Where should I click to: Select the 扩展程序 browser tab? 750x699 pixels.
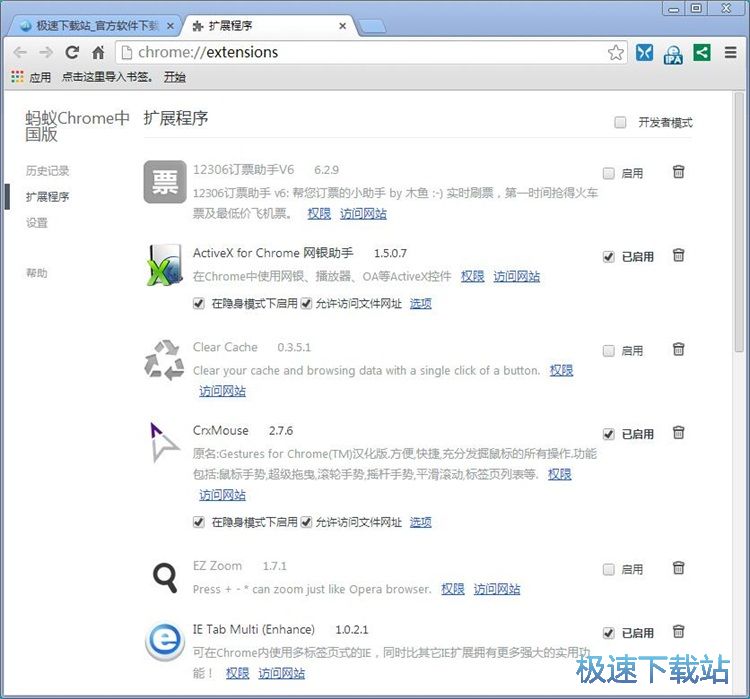tap(268, 26)
